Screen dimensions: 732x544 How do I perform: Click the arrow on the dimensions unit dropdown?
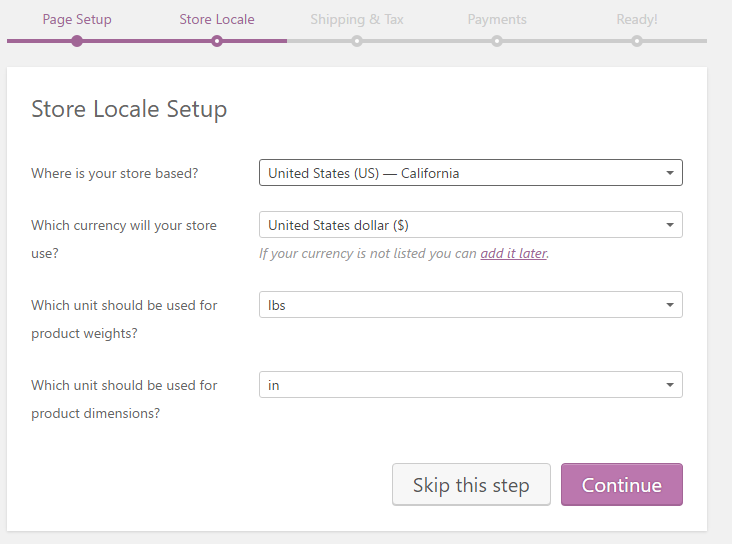click(670, 385)
